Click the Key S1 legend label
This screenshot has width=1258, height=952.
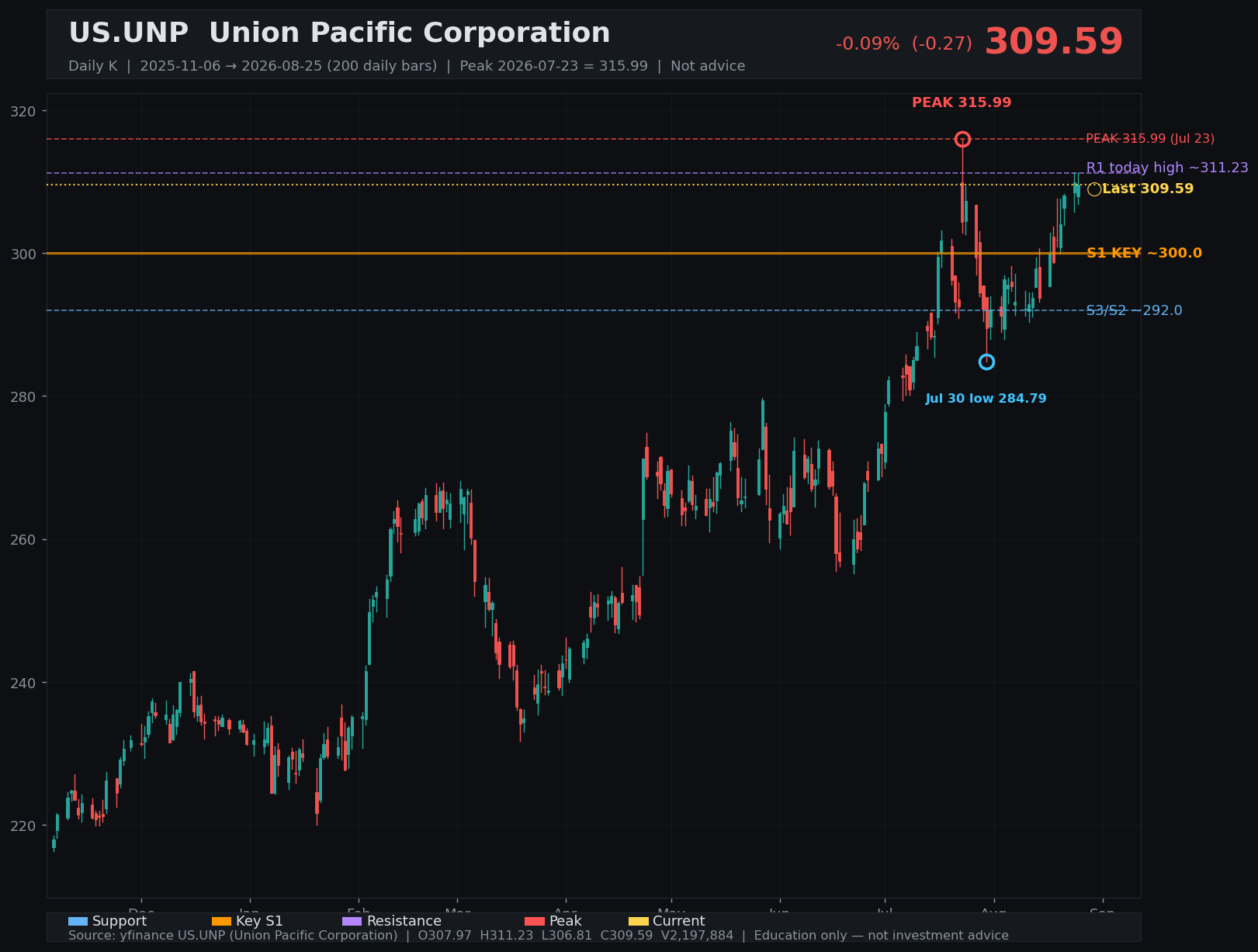(x=259, y=921)
